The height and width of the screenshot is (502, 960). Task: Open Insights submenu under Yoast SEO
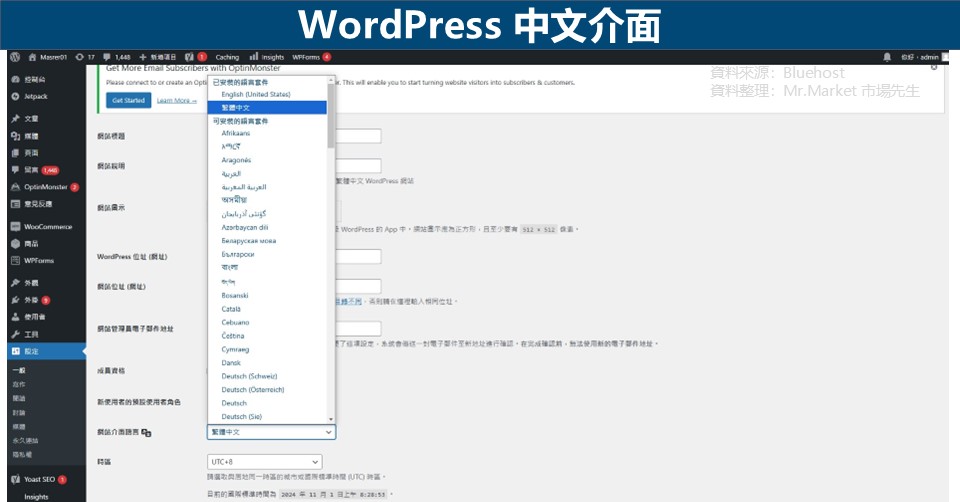pyautogui.click(x=36, y=497)
